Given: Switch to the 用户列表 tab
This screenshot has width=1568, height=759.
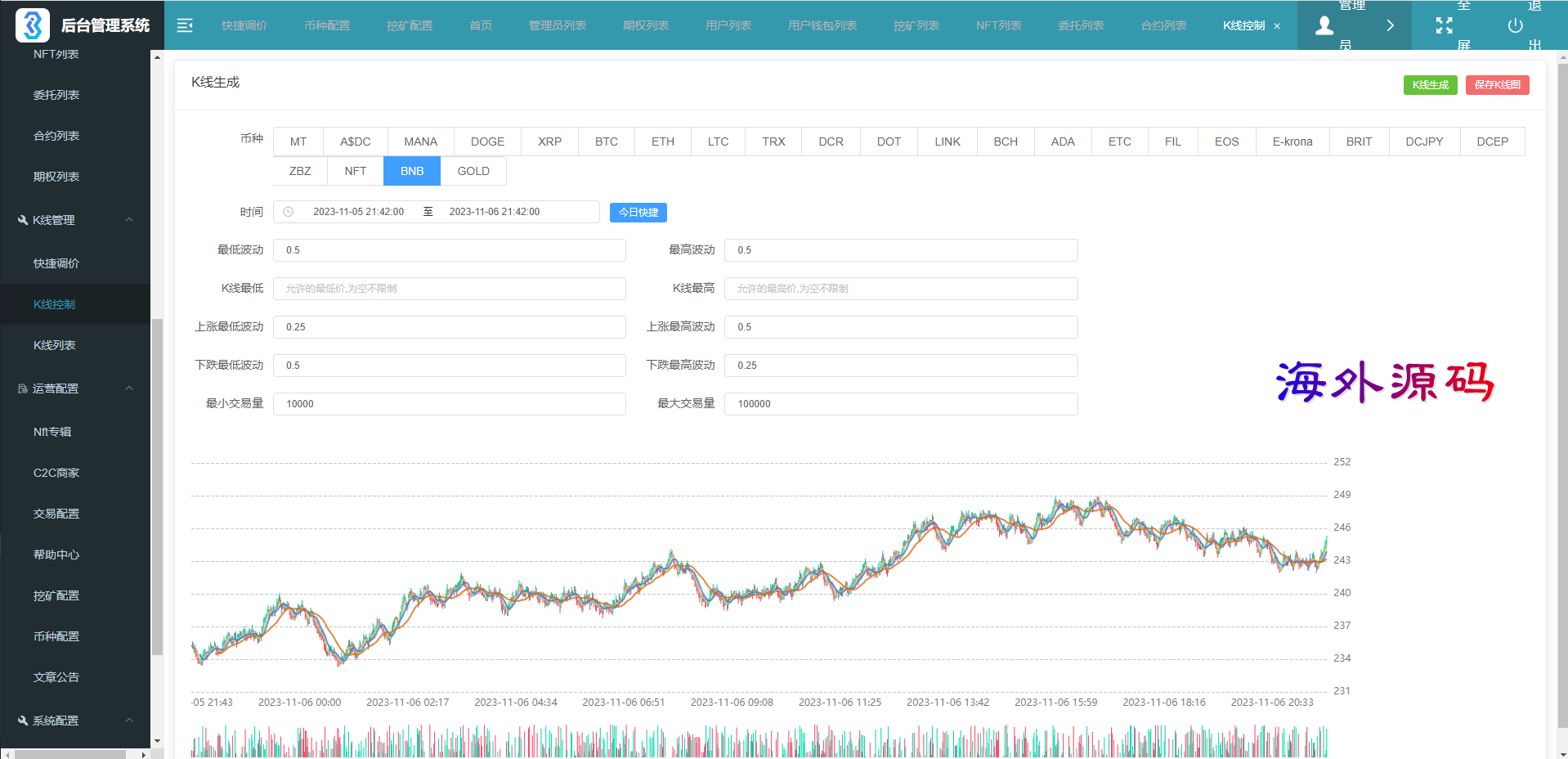Looking at the screenshot, I should point(728,25).
